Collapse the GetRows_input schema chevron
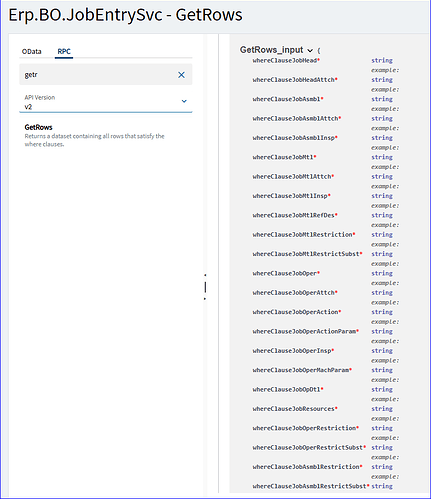Viewport: 431px width, 499px height. [x=310, y=50]
